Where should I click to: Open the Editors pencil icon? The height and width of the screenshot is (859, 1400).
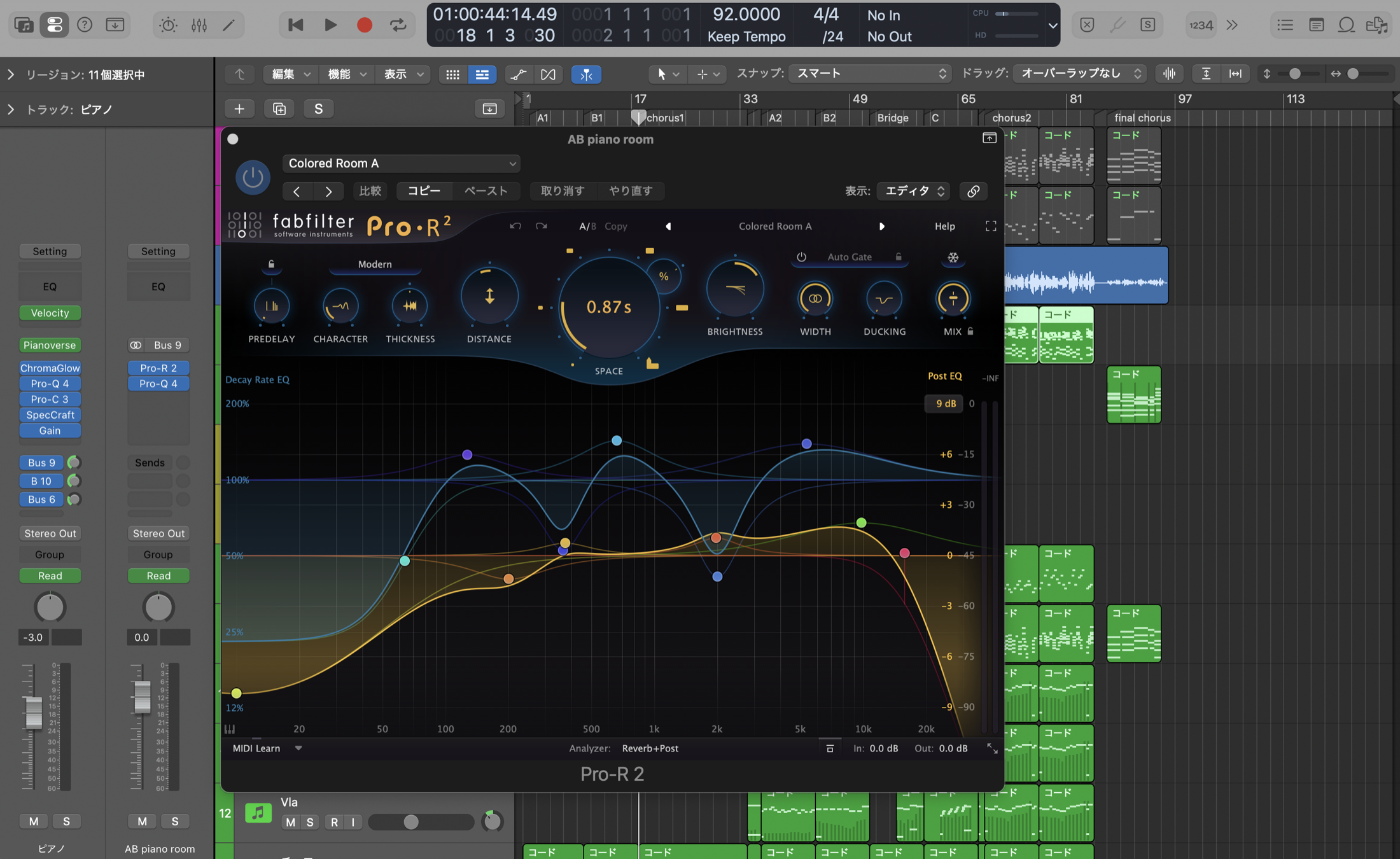pos(229,25)
